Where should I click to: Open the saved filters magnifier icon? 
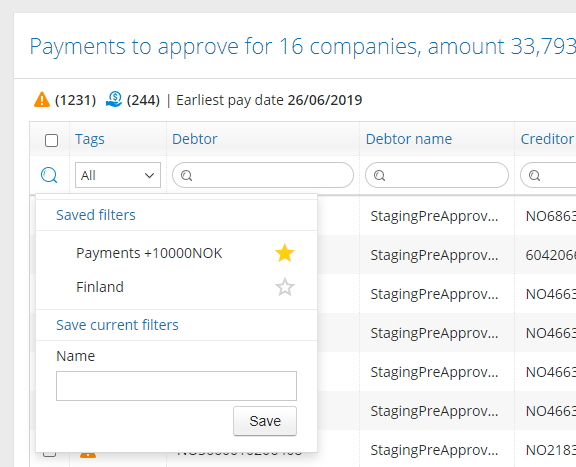pos(49,175)
